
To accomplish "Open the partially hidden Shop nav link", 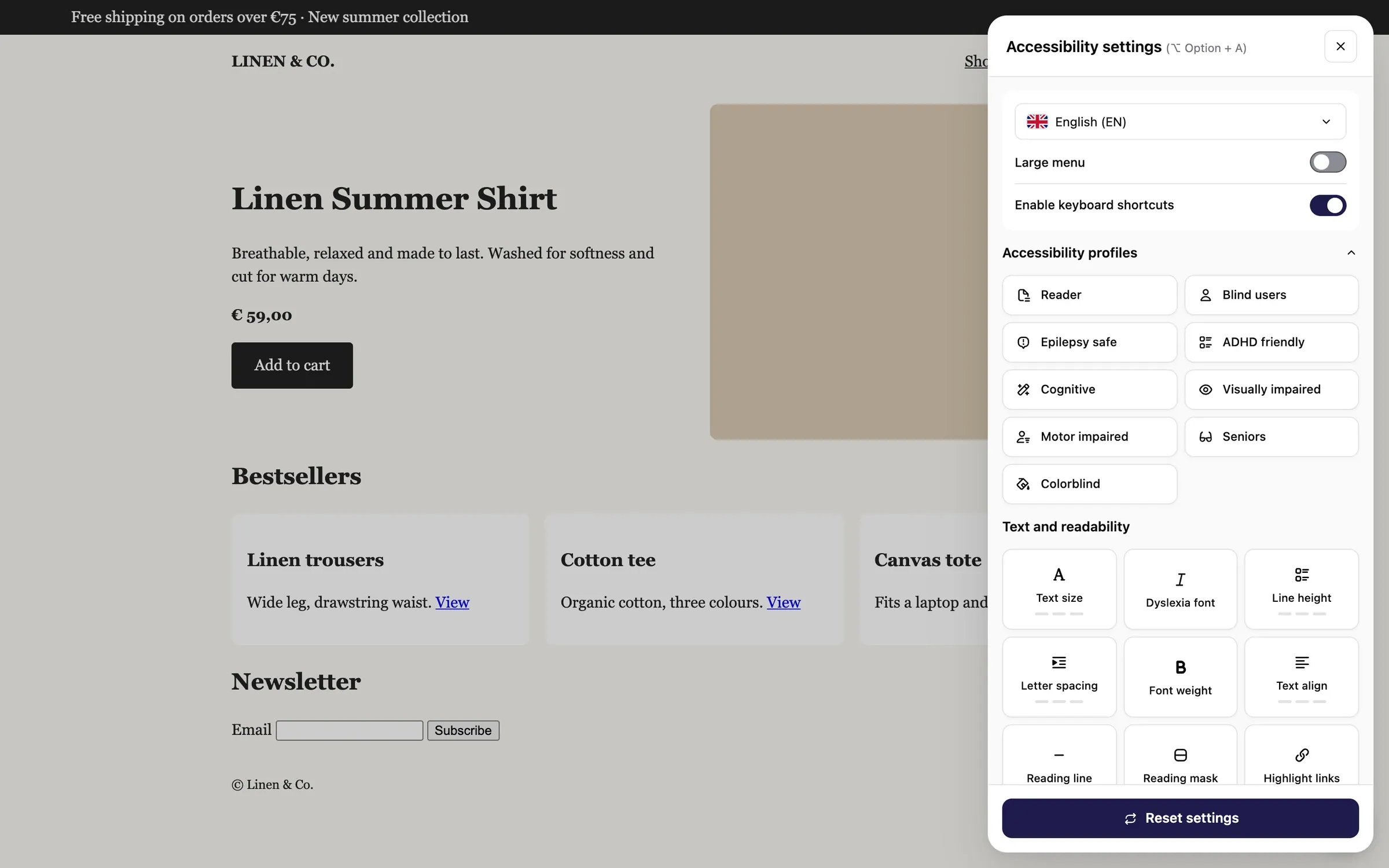I will 976,61.
